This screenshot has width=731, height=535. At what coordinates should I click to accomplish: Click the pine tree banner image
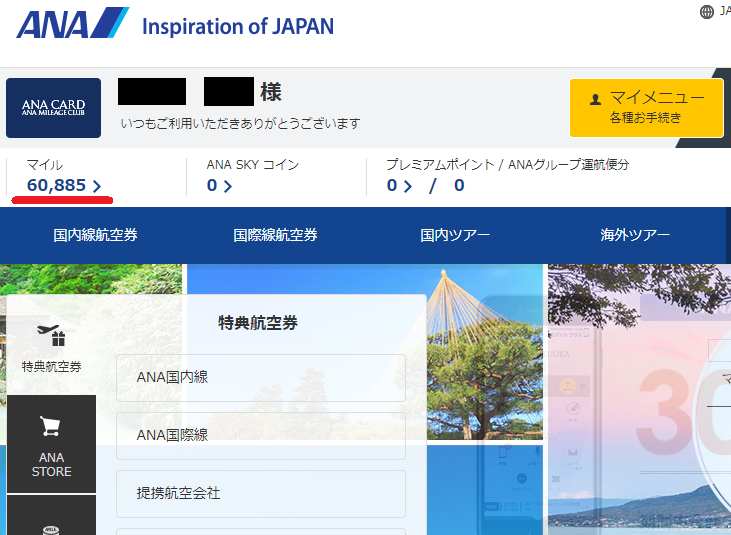point(485,352)
